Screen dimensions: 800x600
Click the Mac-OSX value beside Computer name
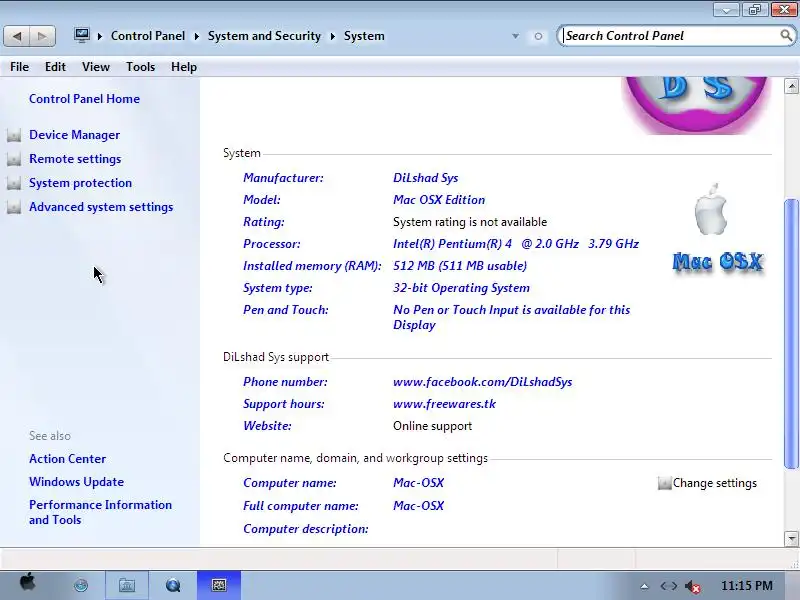418,483
